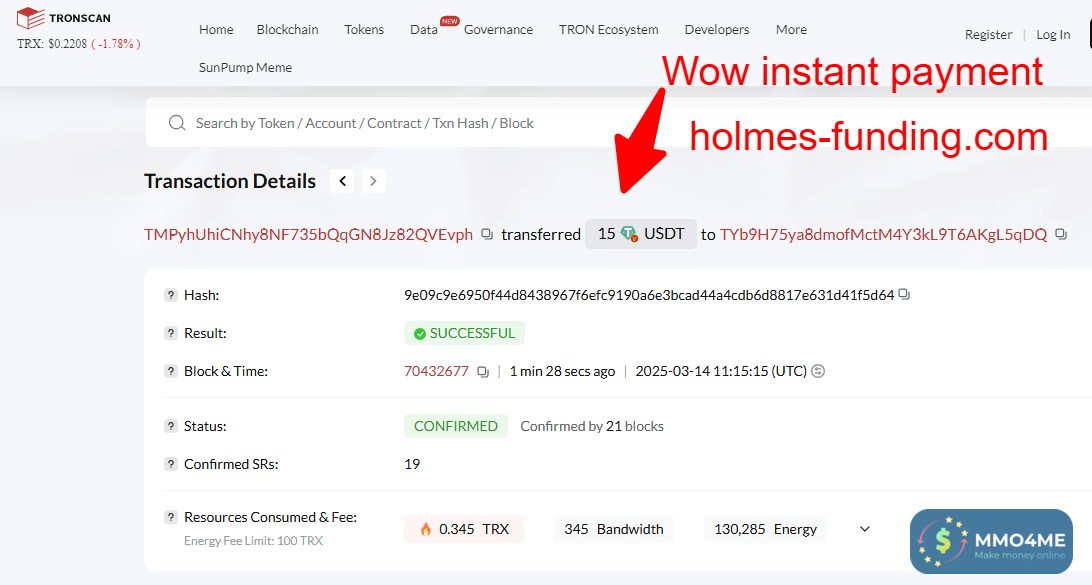
Task: Open the Developers menu
Action: click(717, 29)
